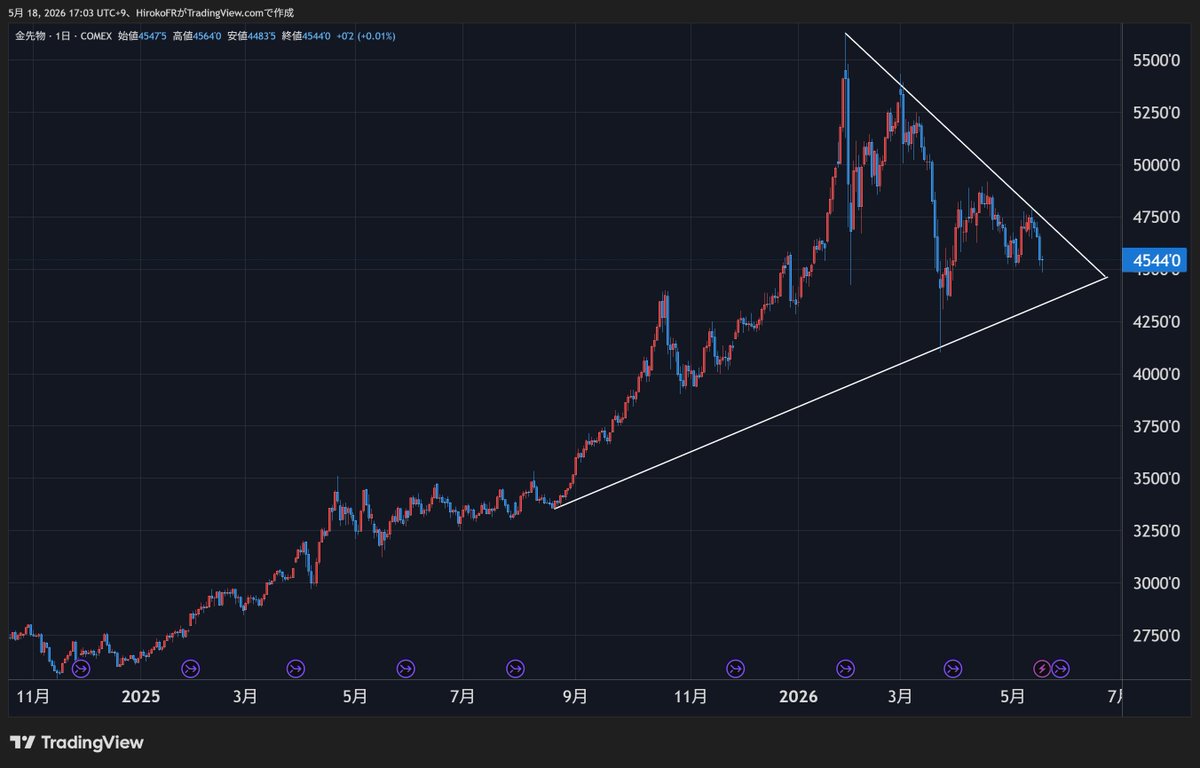This screenshot has width=1200, height=768.
Task: Click the 2026 label on time axis
Action: [799, 696]
